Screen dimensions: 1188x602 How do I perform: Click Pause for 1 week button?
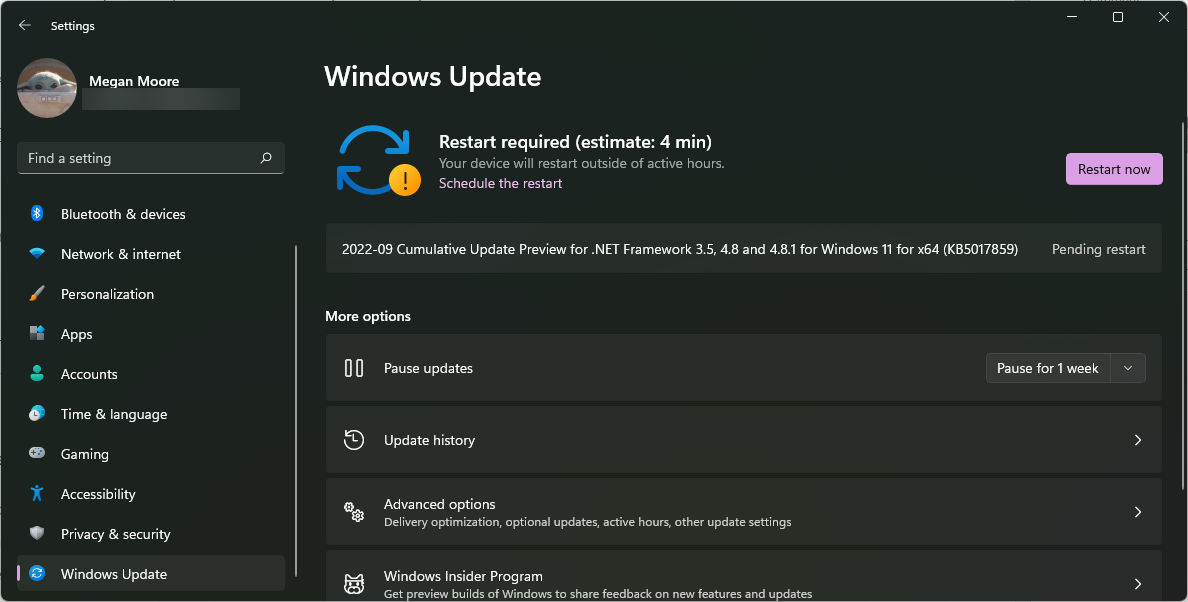click(1048, 368)
